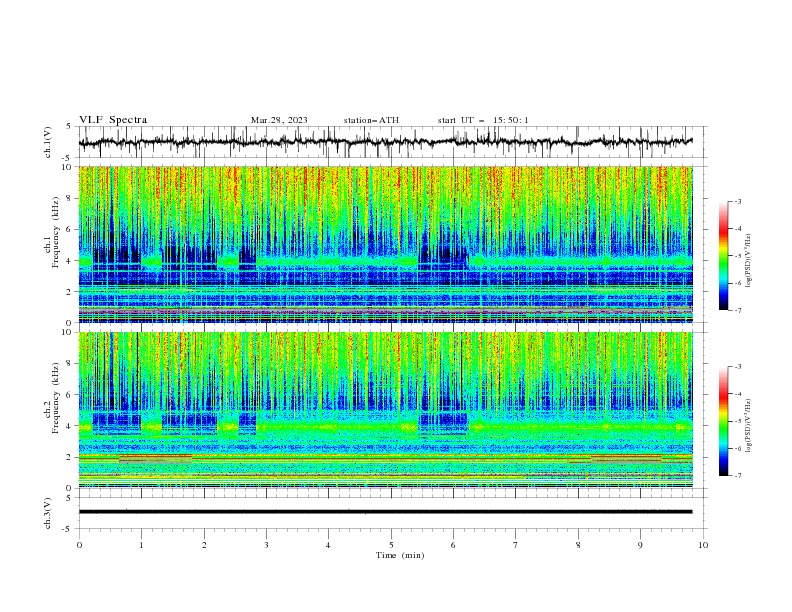The height and width of the screenshot is (612, 792).
Task: Click the time axis tick label "10" at the bottom right
Action: point(703,545)
